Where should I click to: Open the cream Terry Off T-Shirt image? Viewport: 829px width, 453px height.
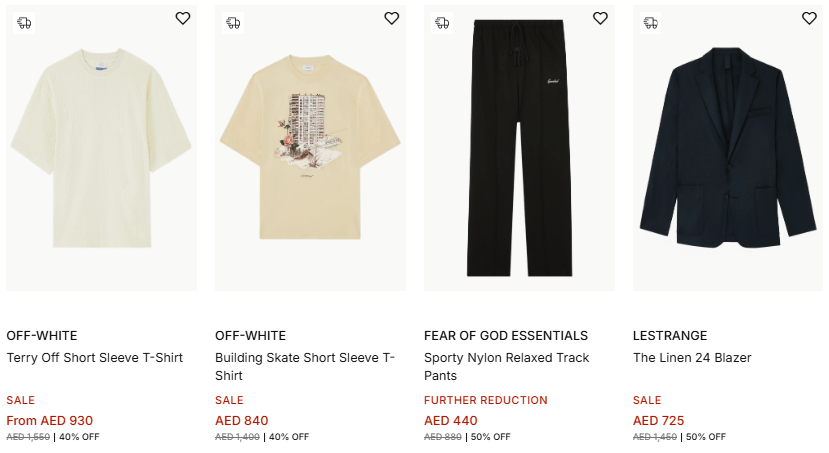(x=101, y=150)
